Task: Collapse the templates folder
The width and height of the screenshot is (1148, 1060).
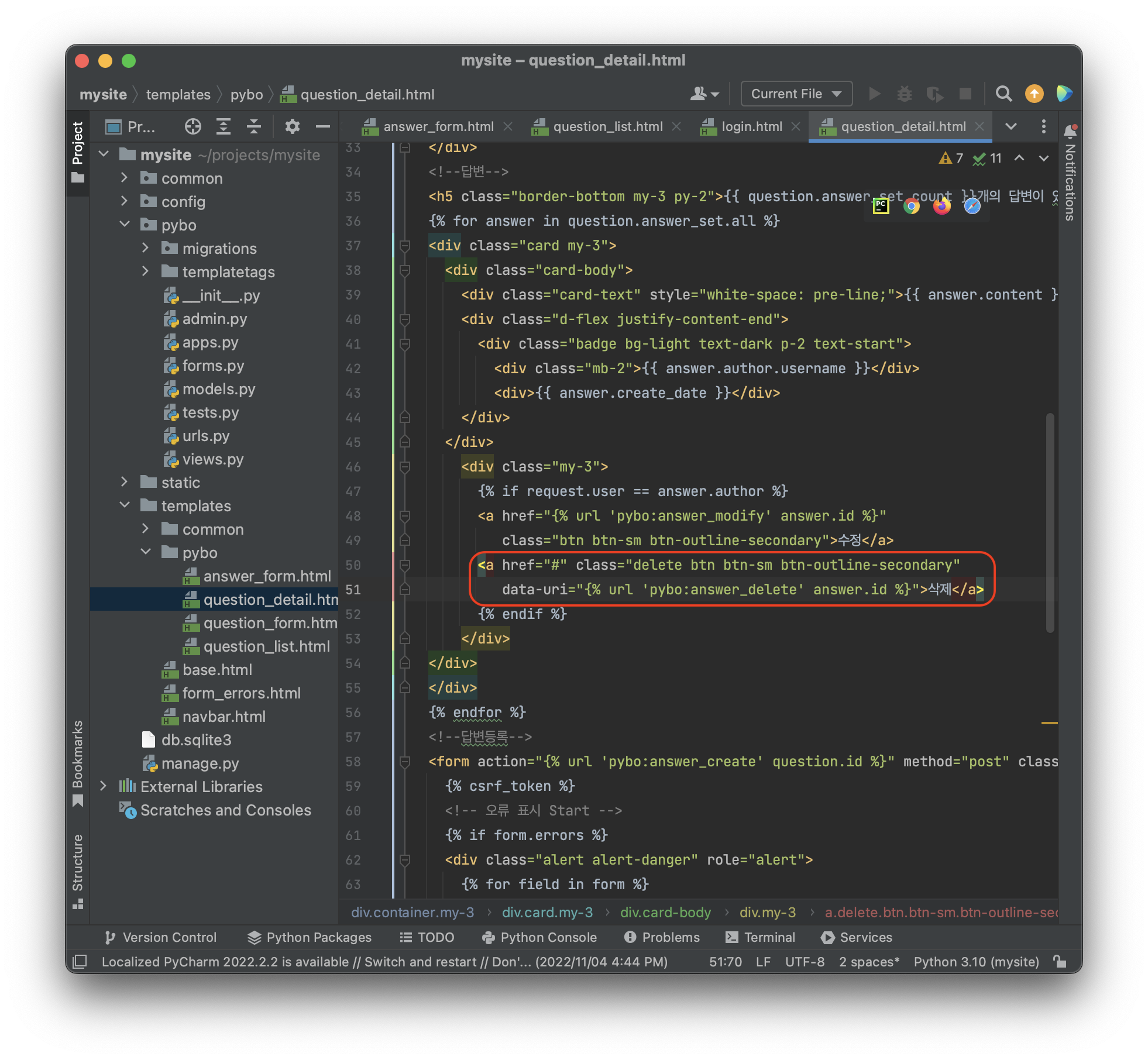Action: pyautogui.click(x=125, y=505)
